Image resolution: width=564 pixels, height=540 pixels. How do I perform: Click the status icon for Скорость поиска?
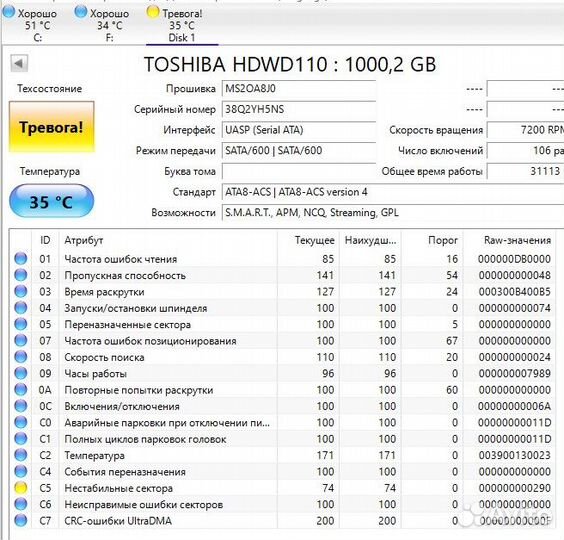tap(21, 357)
